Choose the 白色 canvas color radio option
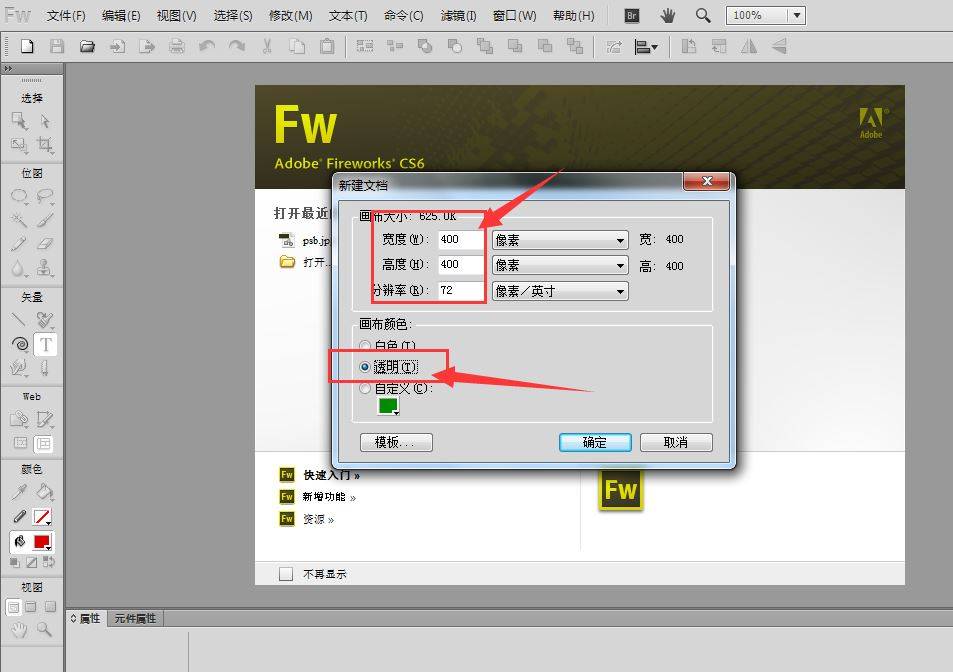This screenshot has height=672, width=953. (x=365, y=346)
